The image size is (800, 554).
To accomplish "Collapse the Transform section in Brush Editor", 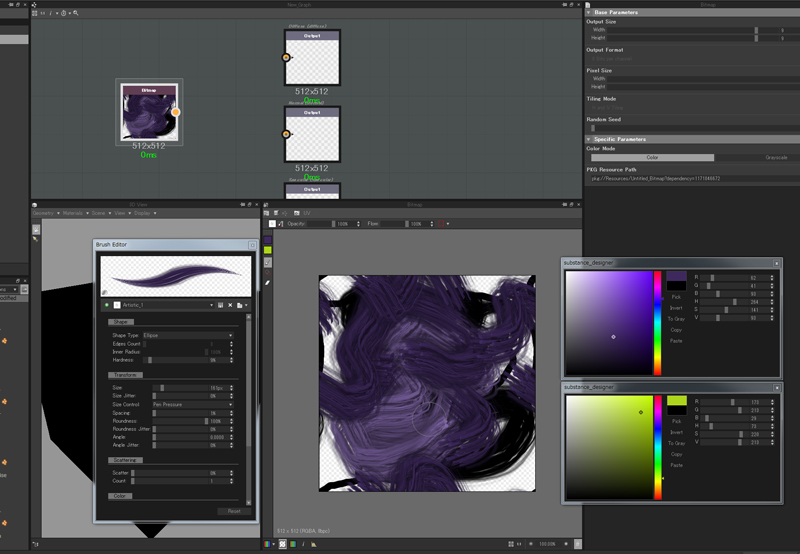I will [x=125, y=375].
